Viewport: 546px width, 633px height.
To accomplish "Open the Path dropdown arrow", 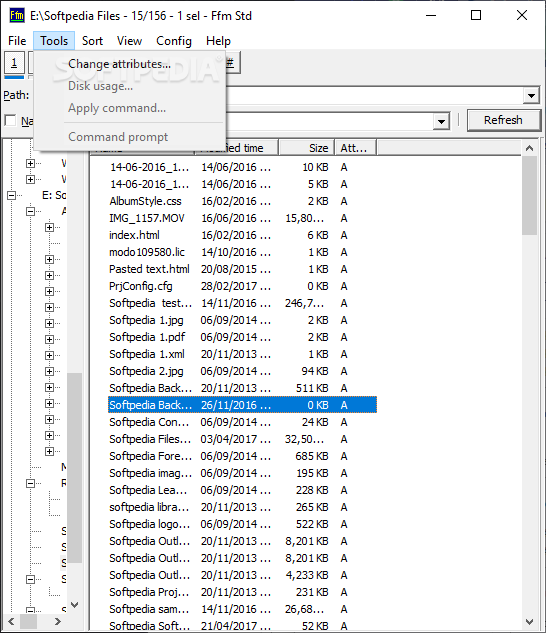I will [x=531, y=96].
